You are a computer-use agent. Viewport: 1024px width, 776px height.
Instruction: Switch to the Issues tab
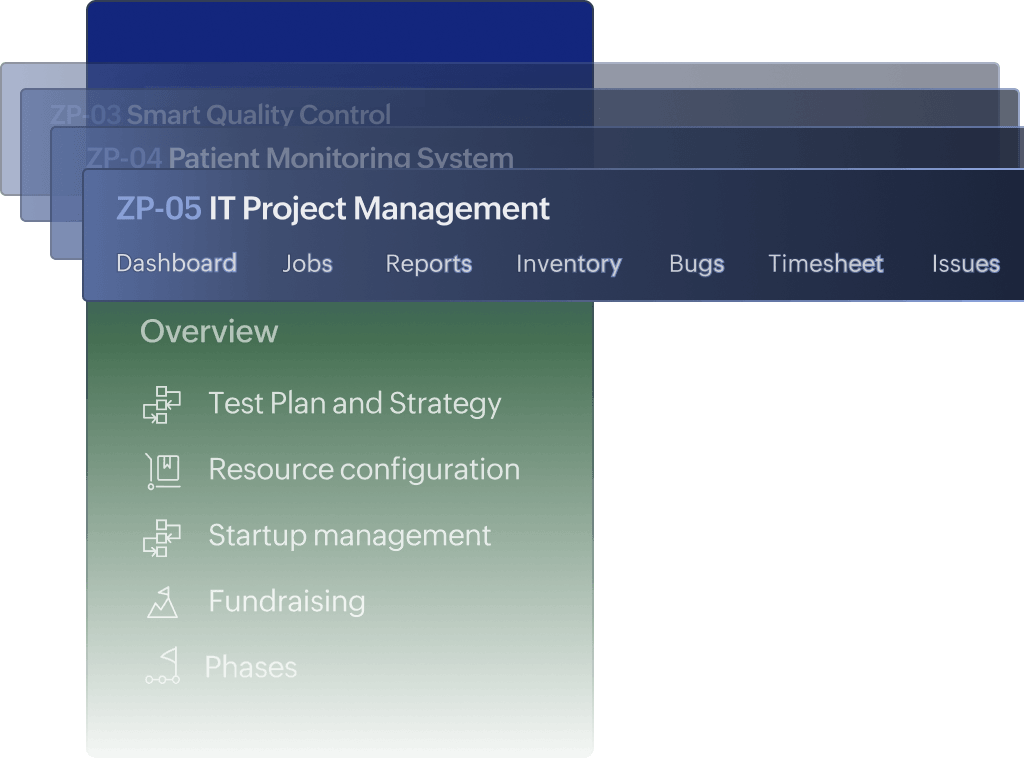(965, 264)
